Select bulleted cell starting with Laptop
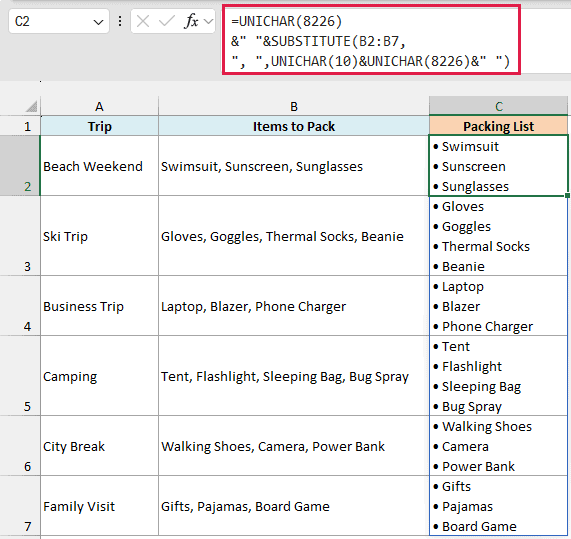 (498, 306)
